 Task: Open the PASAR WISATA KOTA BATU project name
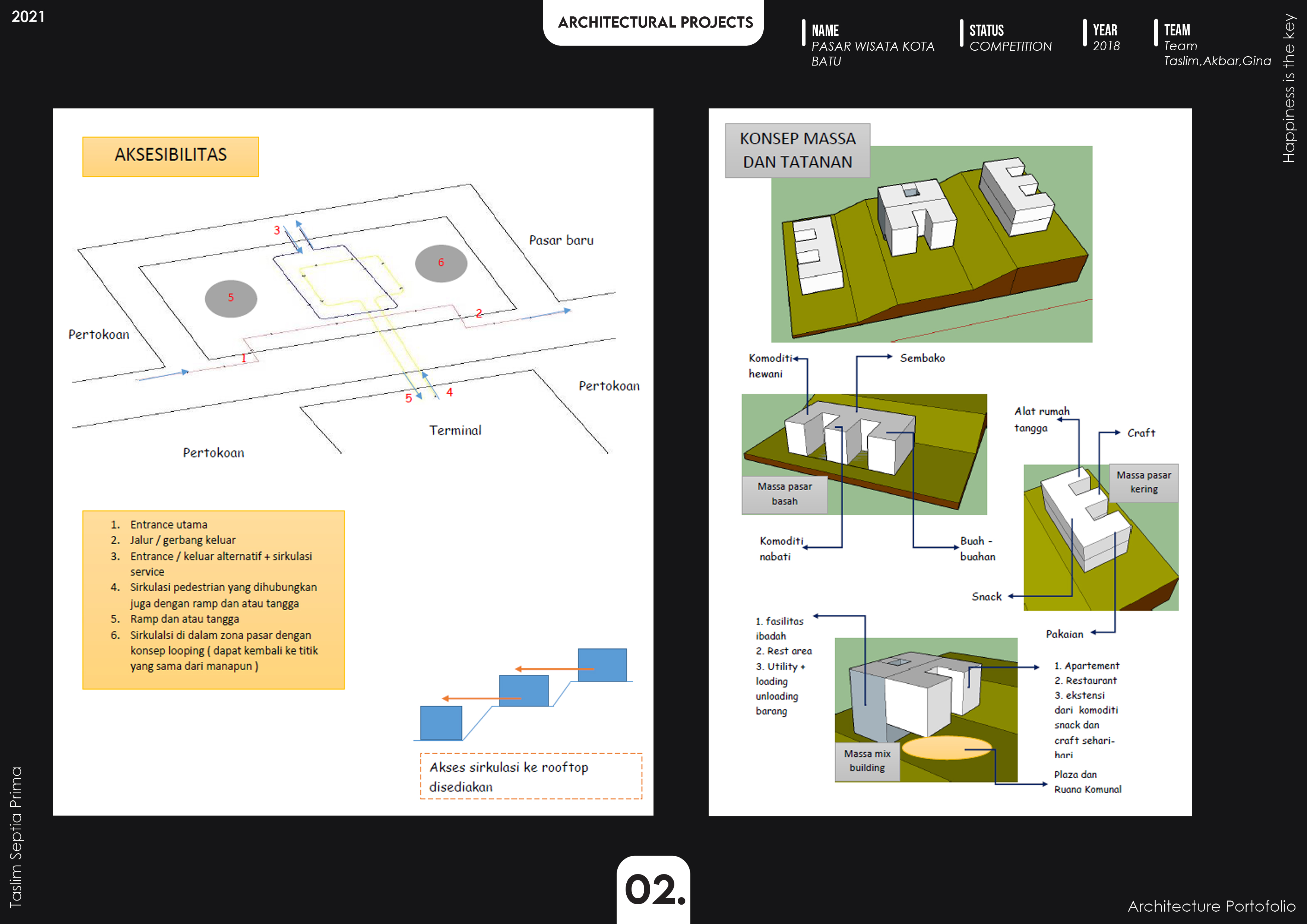873,54
